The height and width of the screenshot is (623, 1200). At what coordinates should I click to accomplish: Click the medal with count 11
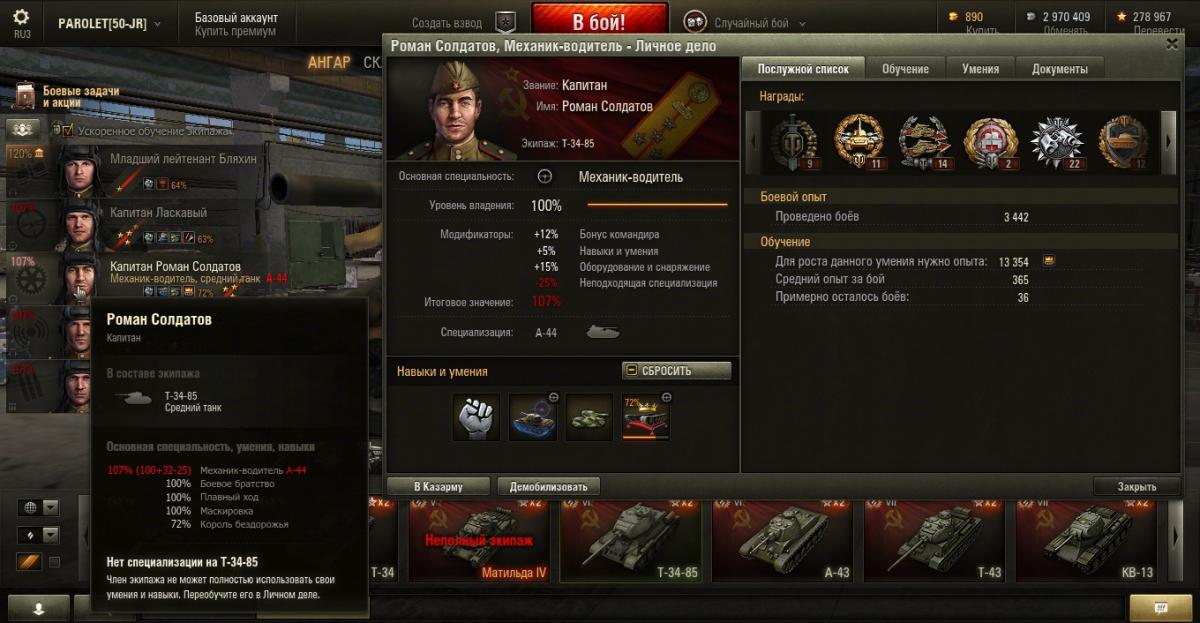[859, 143]
